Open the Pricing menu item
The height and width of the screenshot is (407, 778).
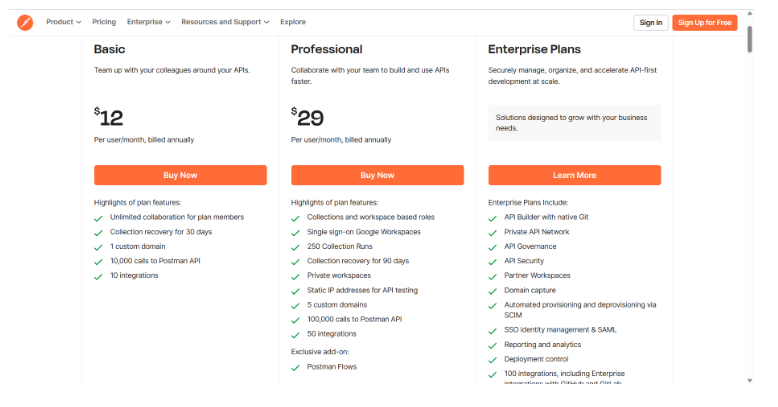104,22
